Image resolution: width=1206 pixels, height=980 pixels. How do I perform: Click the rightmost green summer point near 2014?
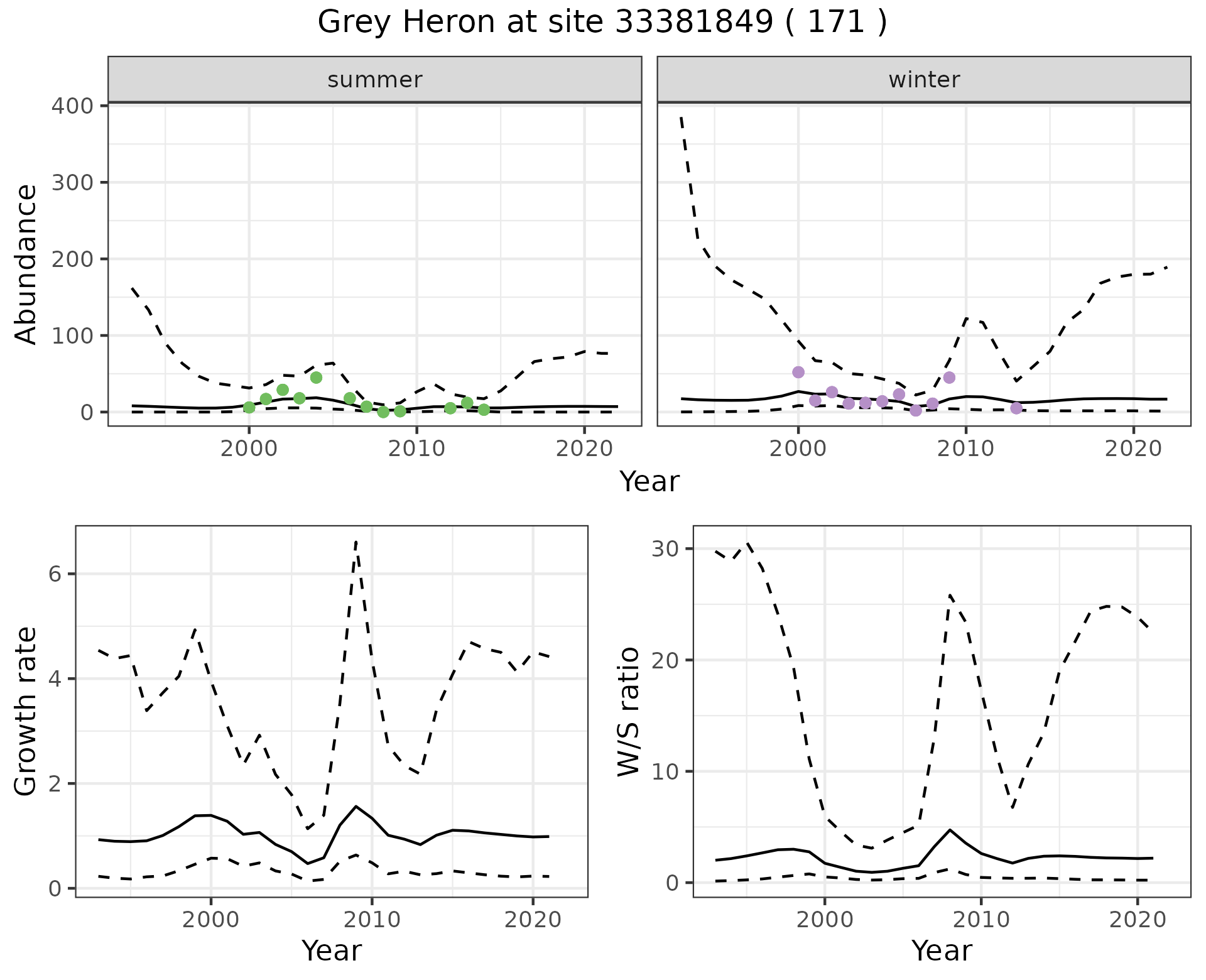pos(484,410)
